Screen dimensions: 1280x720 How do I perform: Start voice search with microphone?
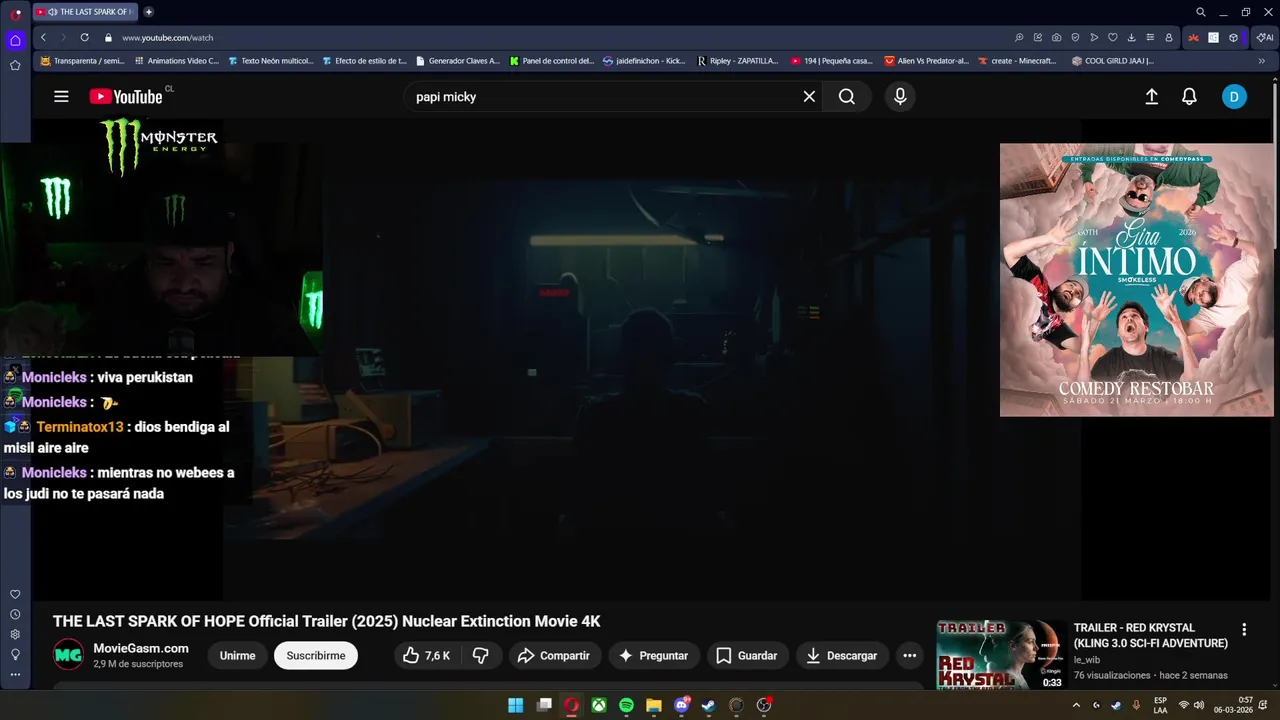tap(900, 97)
